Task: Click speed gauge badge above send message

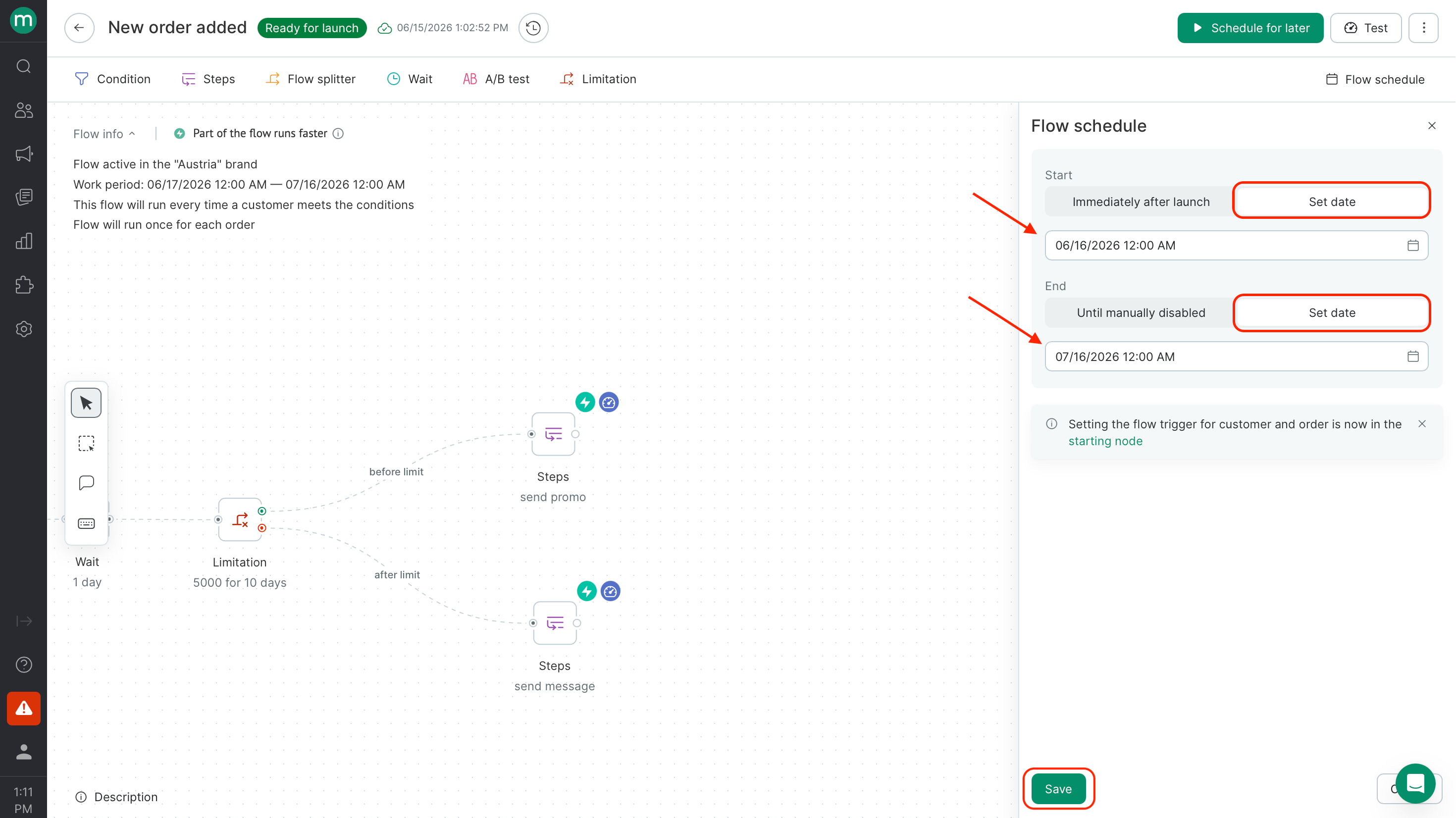Action: coord(611,591)
